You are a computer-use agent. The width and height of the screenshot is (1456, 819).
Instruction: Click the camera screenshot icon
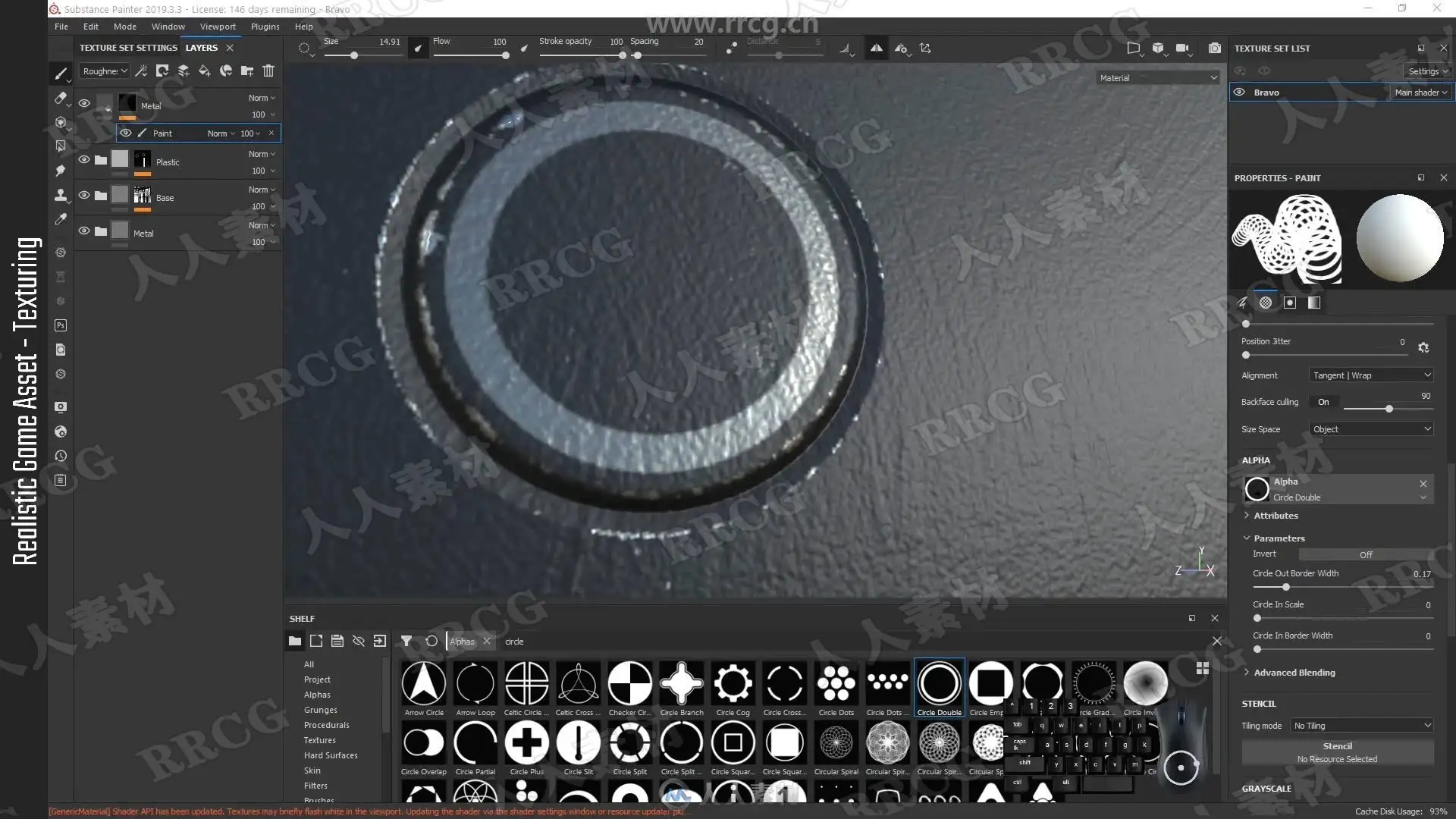click(1215, 48)
